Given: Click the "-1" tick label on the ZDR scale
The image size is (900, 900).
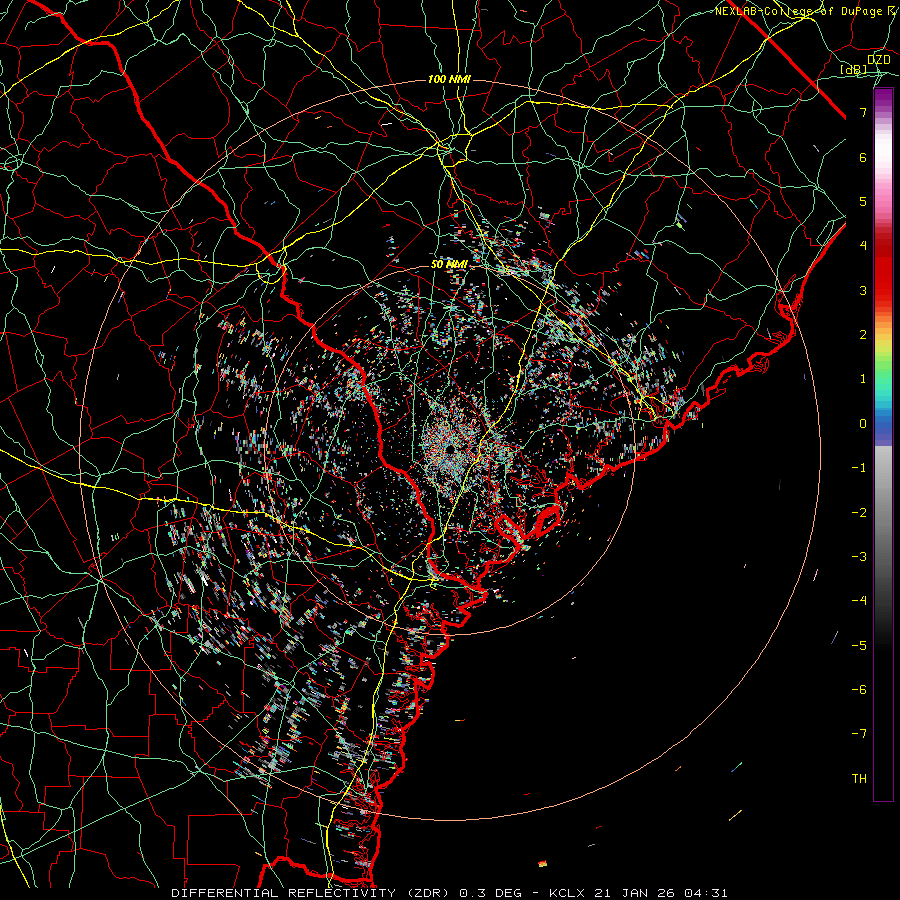Looking at the screenshot, I should click(859, 468).
